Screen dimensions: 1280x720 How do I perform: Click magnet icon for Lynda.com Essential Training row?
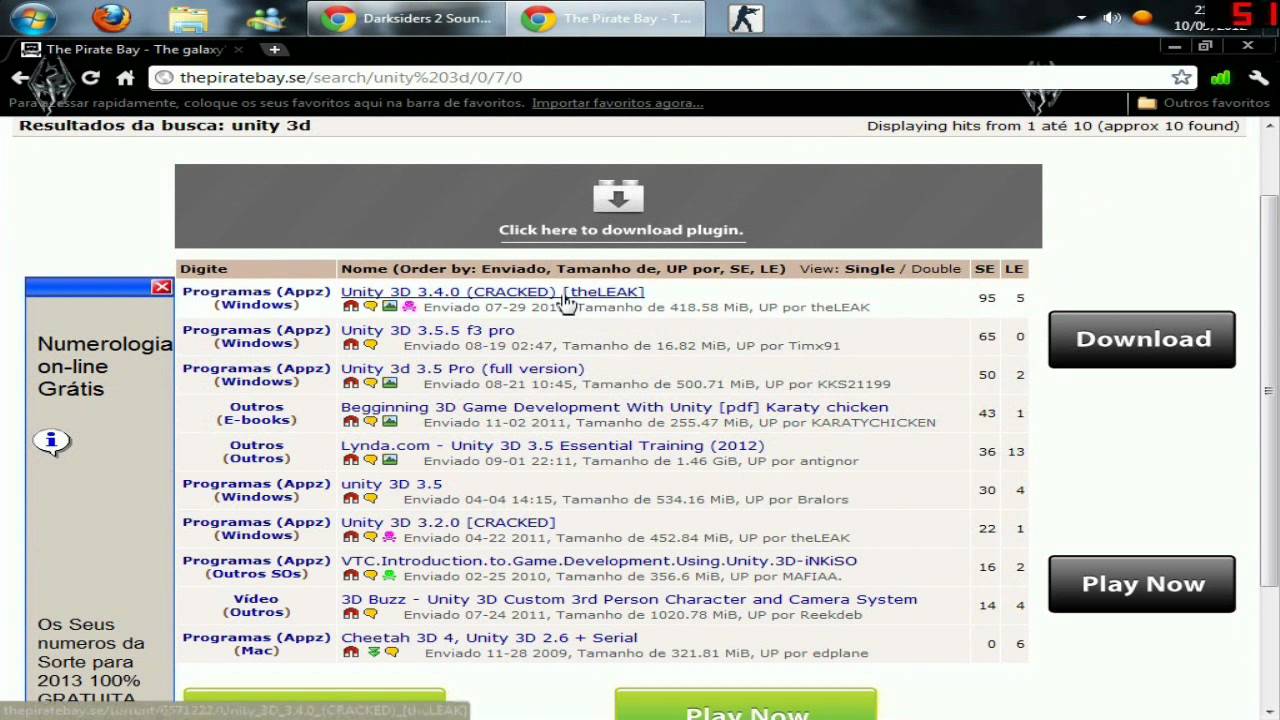click(350, 460)
